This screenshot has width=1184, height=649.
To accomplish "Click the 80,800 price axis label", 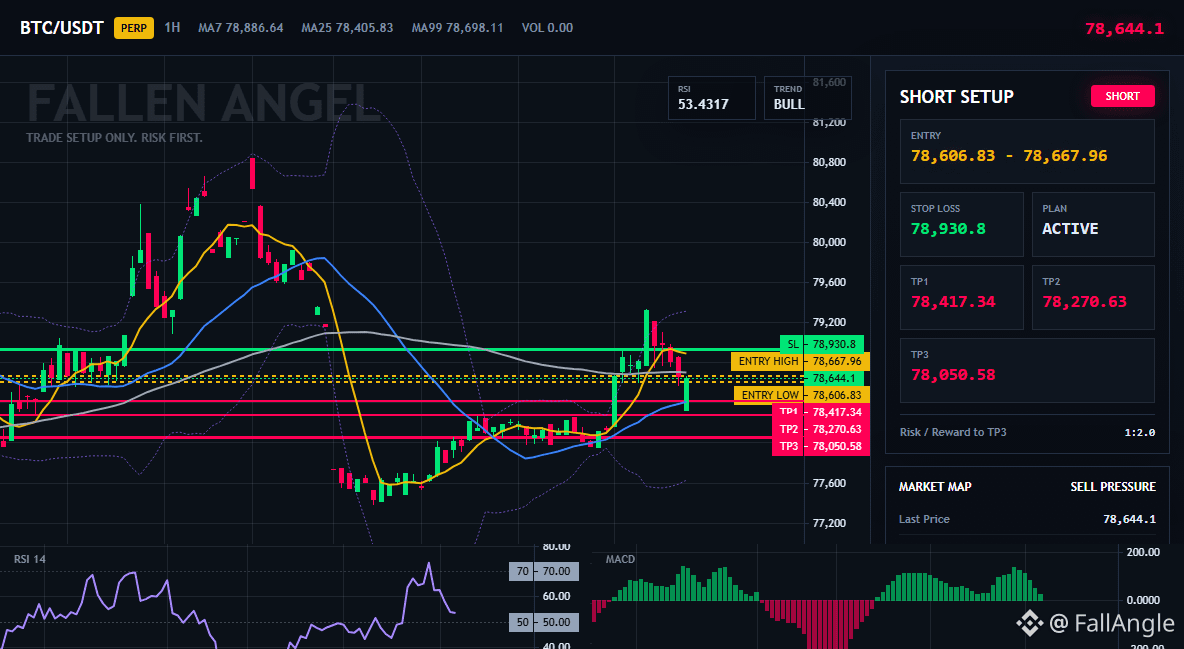I will click(x=829, y=162).
